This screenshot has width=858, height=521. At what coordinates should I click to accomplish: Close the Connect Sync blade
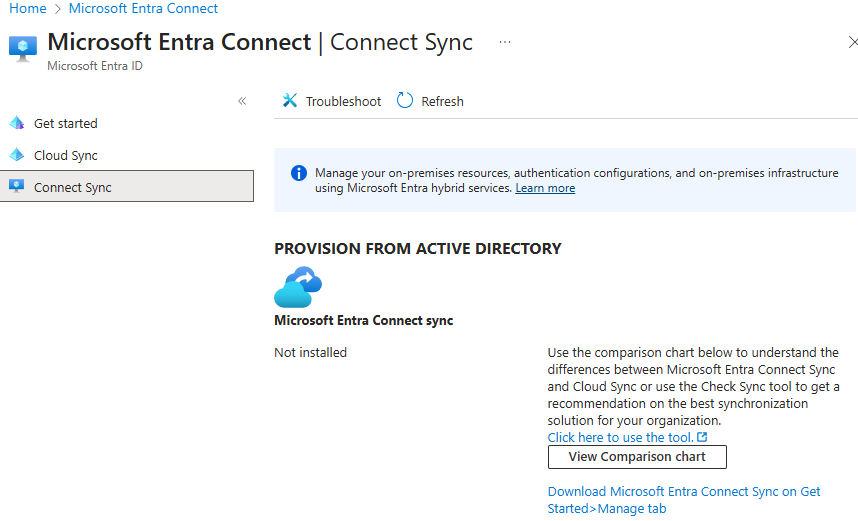(853, 42)
